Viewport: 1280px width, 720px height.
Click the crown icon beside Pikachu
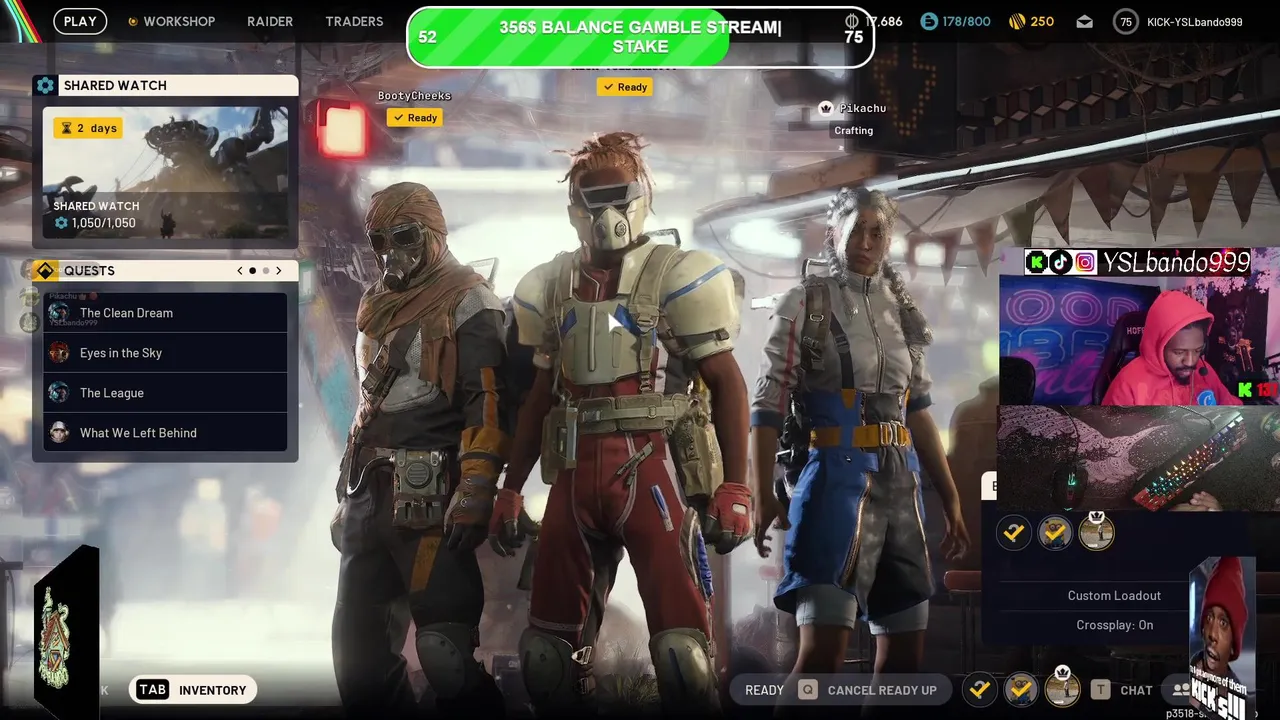[826, 108]
